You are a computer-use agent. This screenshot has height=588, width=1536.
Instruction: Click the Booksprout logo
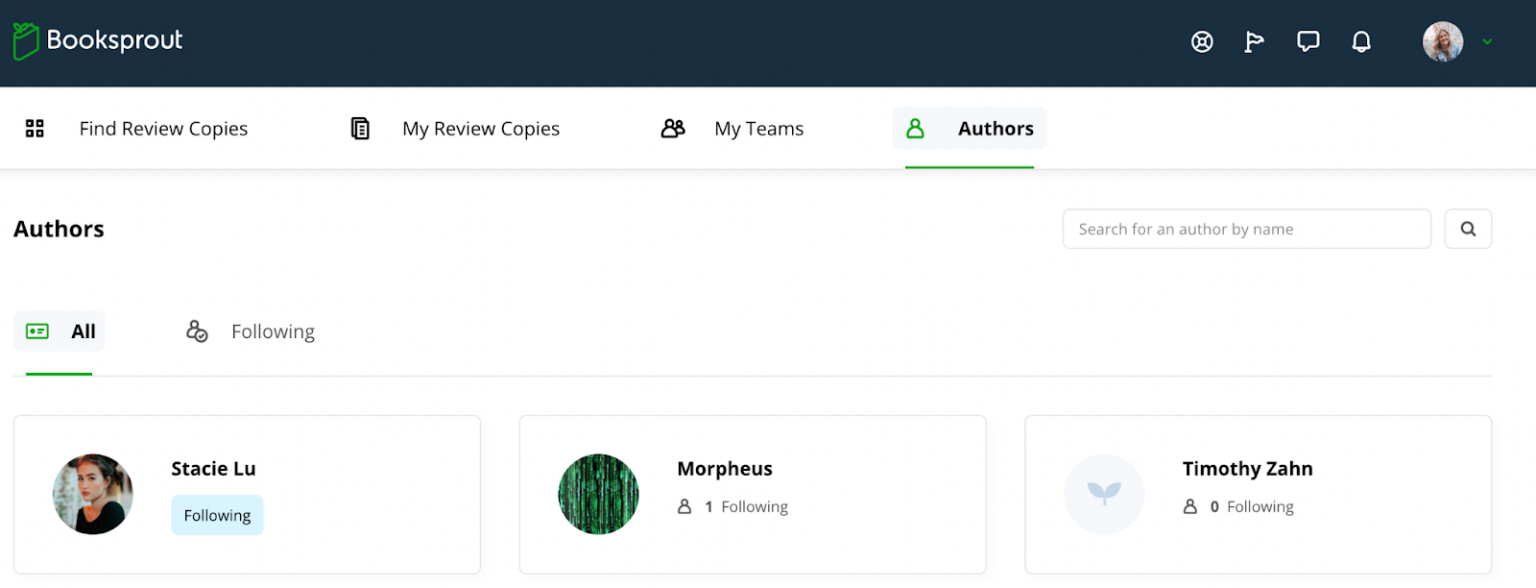pyautogui.click(x=97, y=40)
